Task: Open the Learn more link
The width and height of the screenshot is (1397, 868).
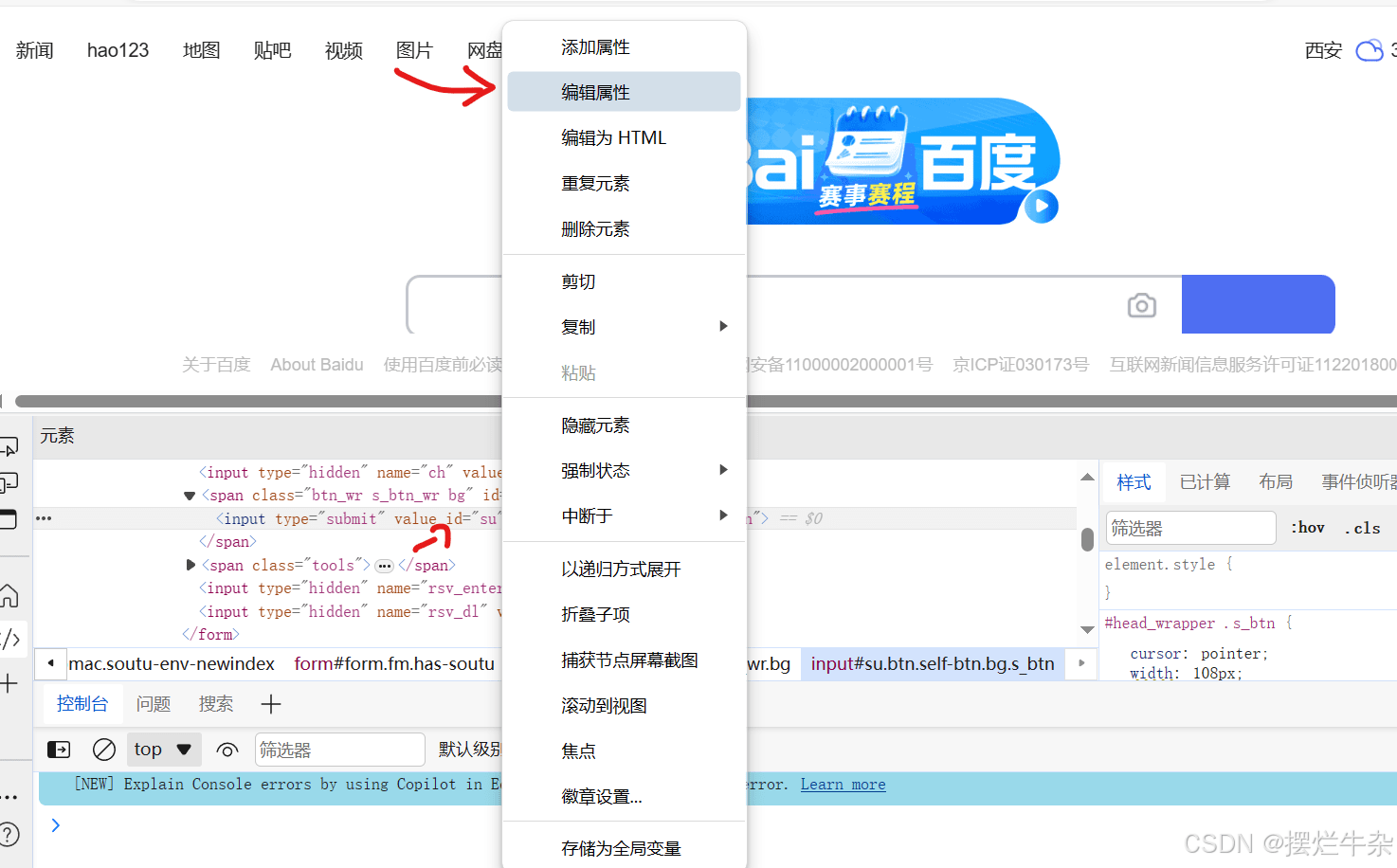Action: pyautogui.click(x=843, y=785)
